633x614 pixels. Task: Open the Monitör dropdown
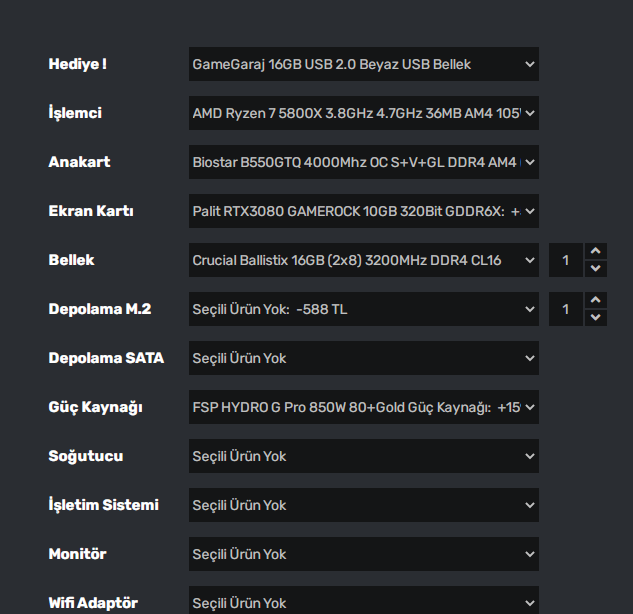pos(363,554)
